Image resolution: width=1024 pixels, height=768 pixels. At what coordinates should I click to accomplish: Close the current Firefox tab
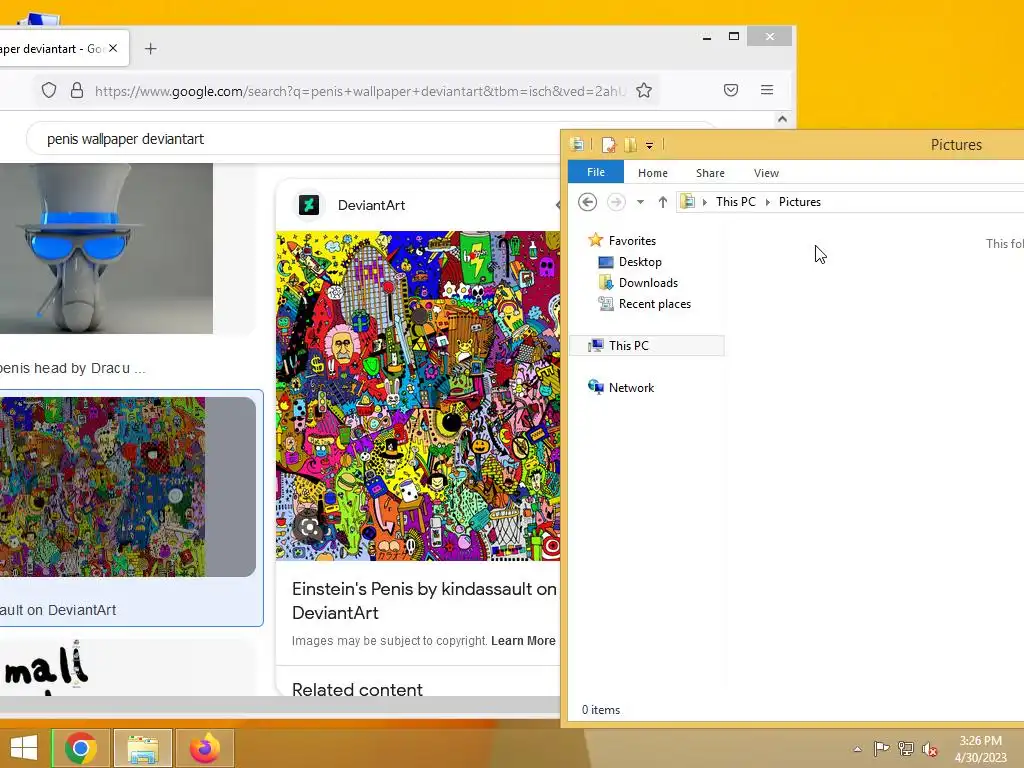(x=113, y=48)
